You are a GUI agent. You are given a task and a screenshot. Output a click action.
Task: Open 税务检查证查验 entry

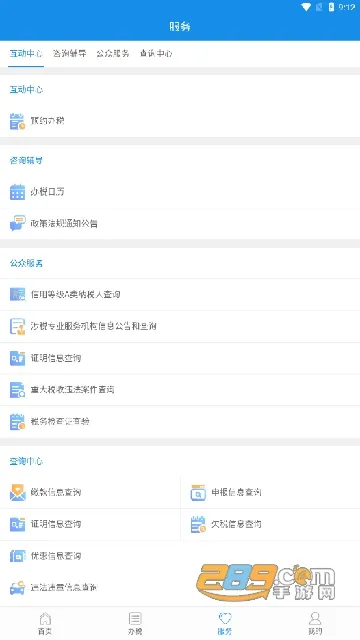click(x=180, y=422)
